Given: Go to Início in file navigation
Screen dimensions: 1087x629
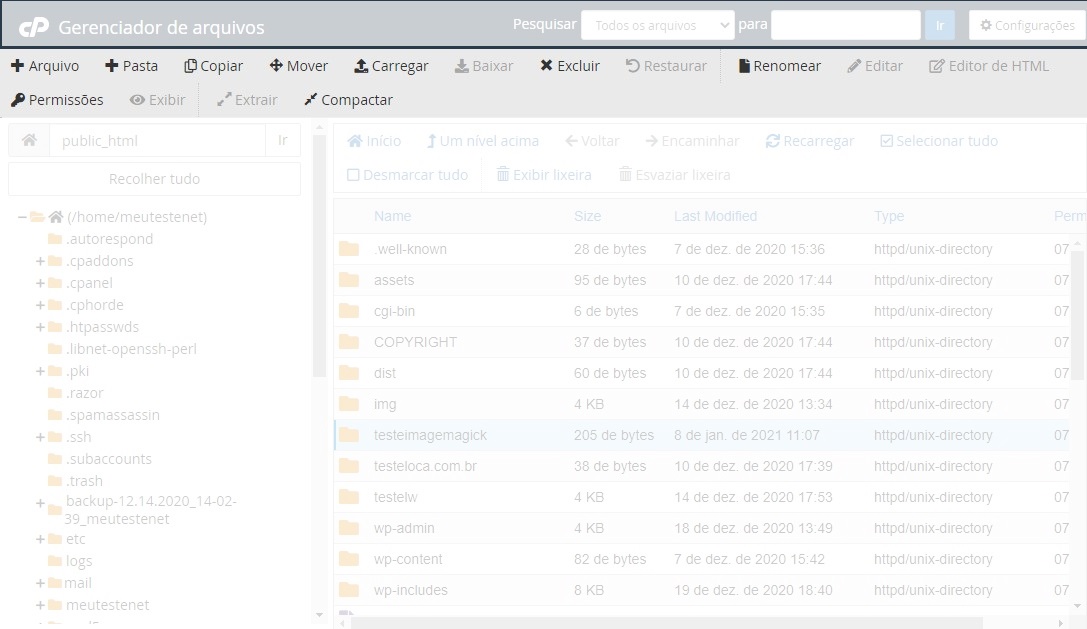Looking at the screenshot, I should (374, 141).
